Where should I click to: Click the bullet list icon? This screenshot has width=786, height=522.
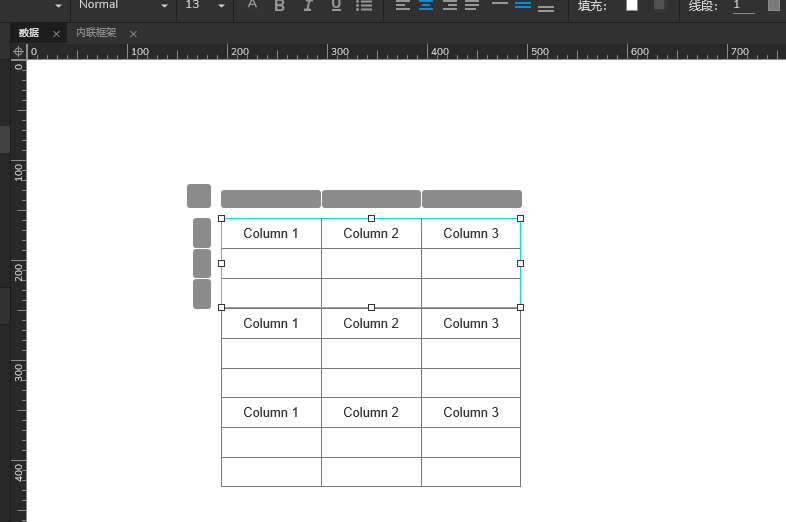point(364,6)
